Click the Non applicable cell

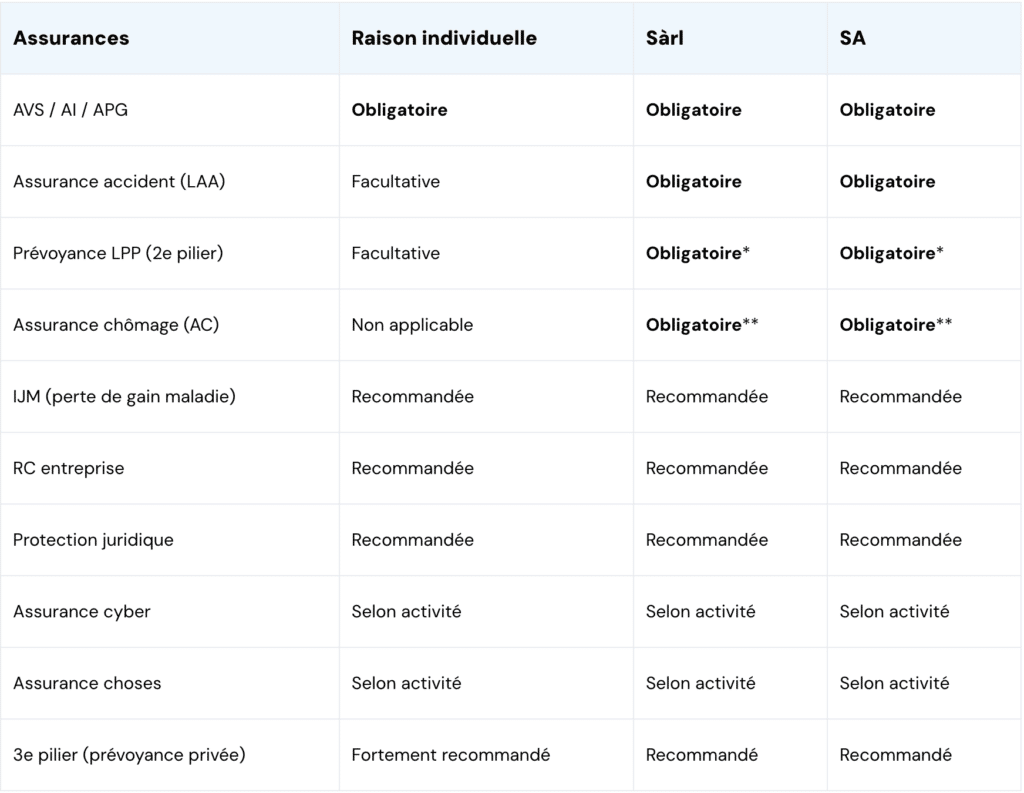coord(412,325)
